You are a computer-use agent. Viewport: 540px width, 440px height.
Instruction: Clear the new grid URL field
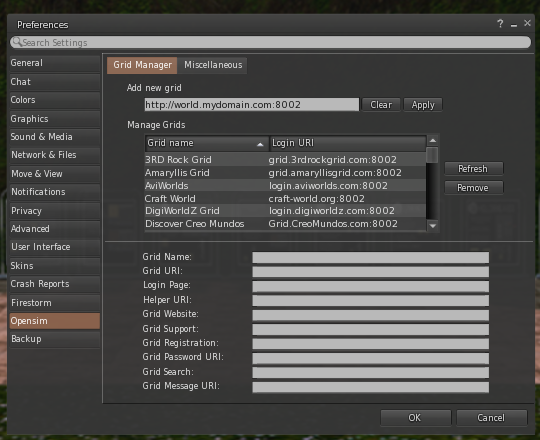[381, 105]
